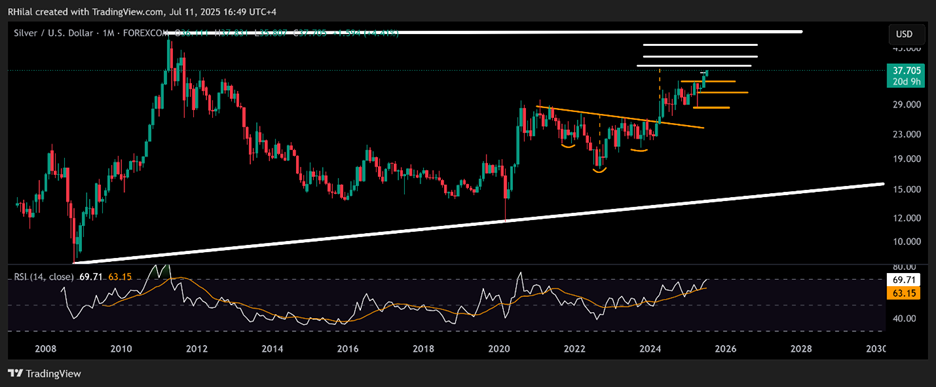This screenshot has width=936, height=387.
Task: Click the 2018 time axis label
Action: click(x=423, y=348)
